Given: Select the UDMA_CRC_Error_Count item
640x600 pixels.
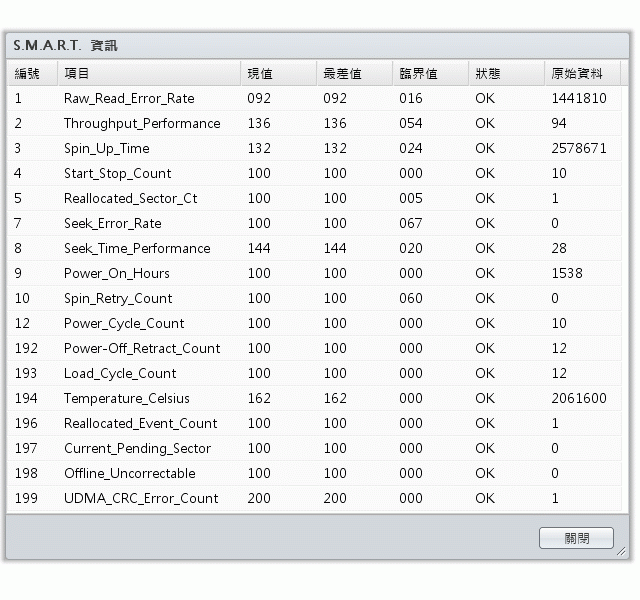Looking at the screenshot, I should tap(141, 498).
